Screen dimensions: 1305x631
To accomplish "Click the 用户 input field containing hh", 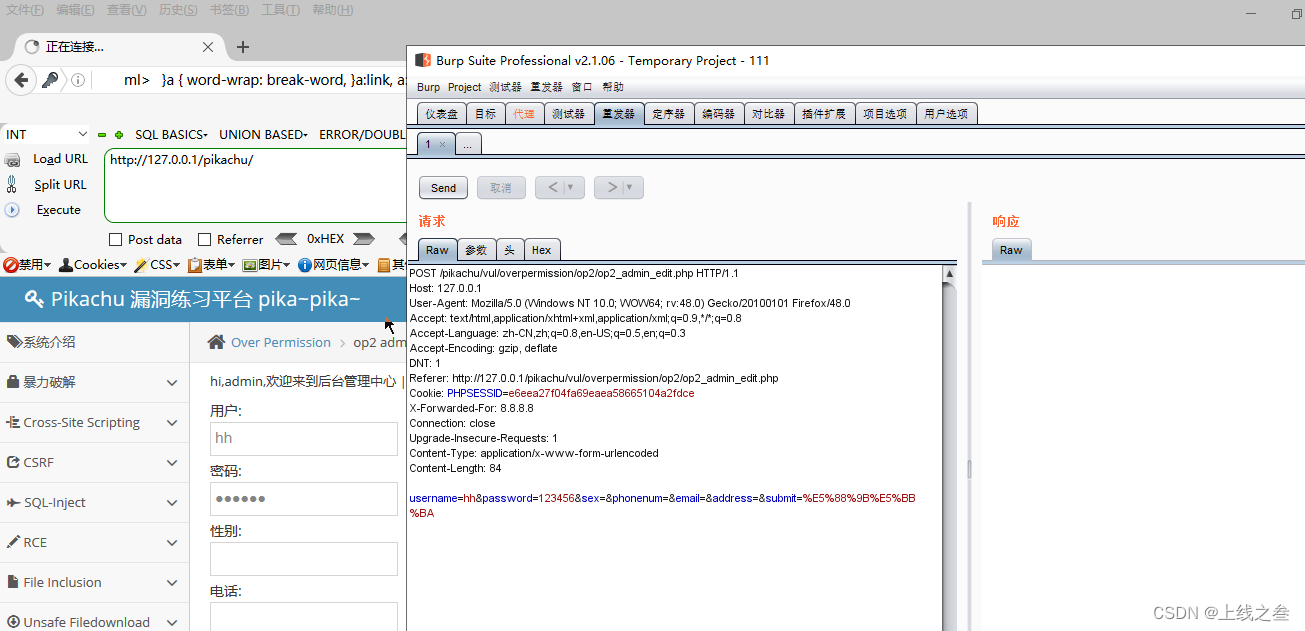I will coord(304,438).
